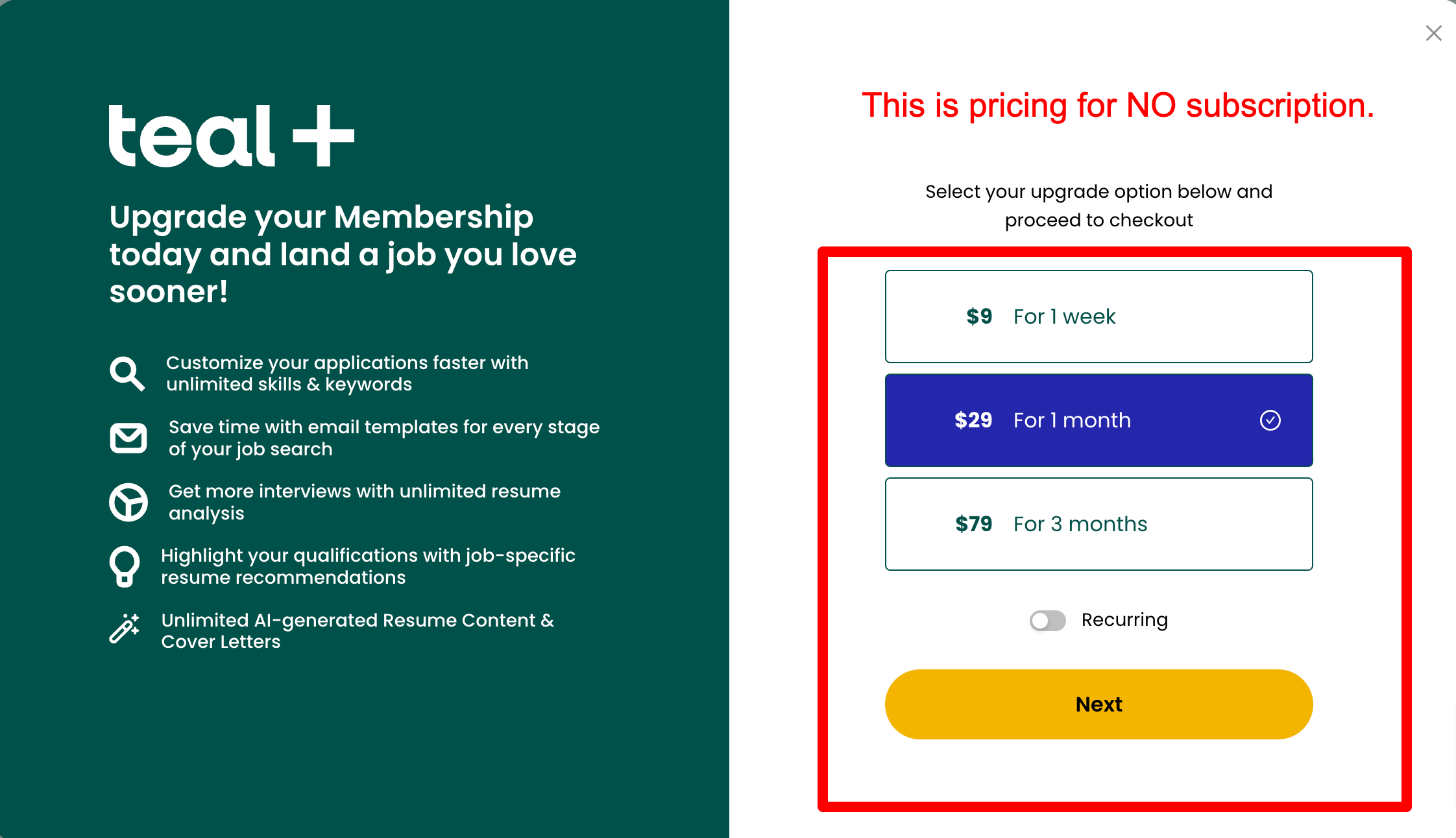Click the envelope email templates icon
This screenshot has height=838, width=1456.
point(128,438)
